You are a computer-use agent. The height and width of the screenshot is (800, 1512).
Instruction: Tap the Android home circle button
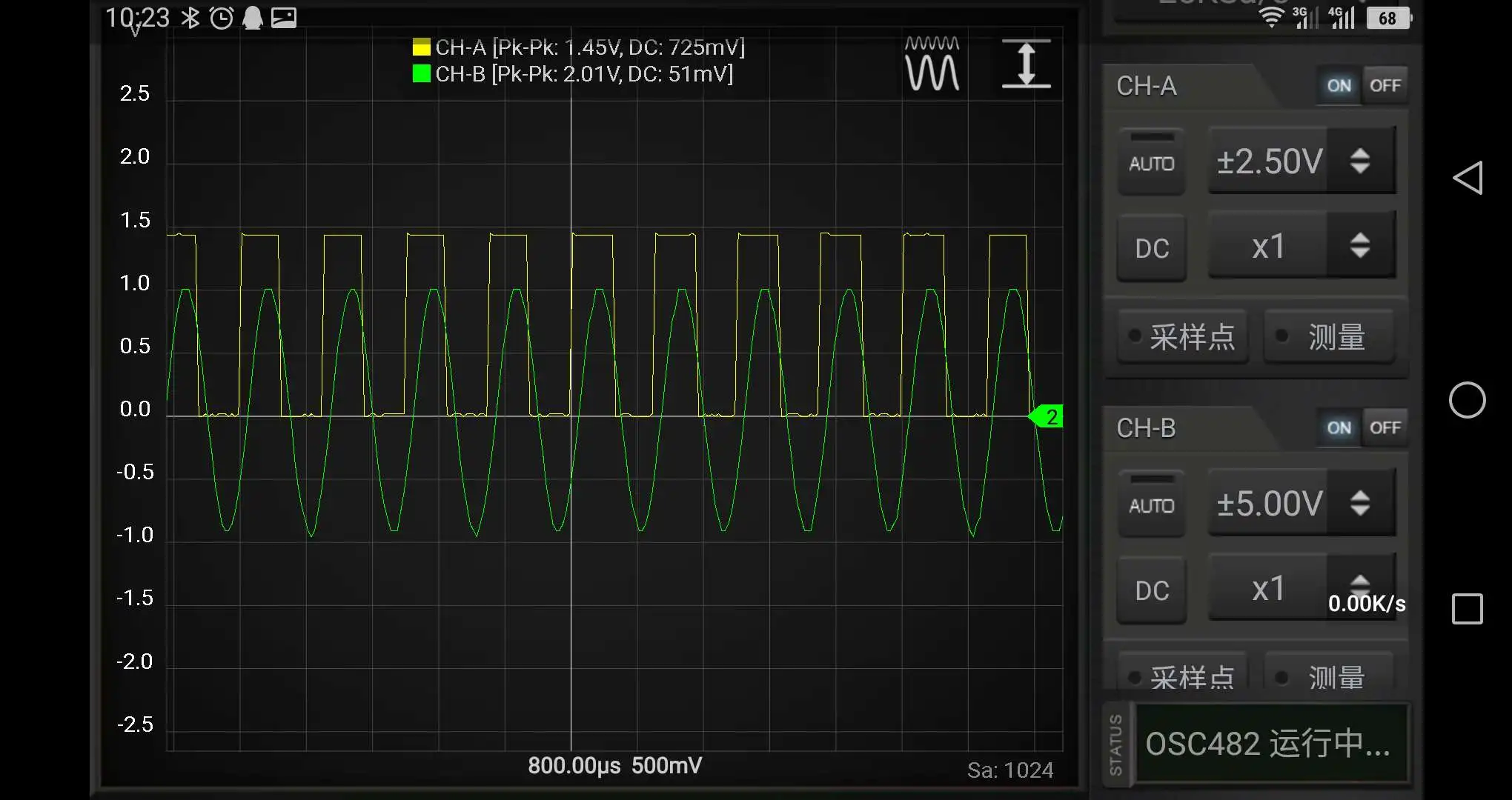pos(1468,401)
